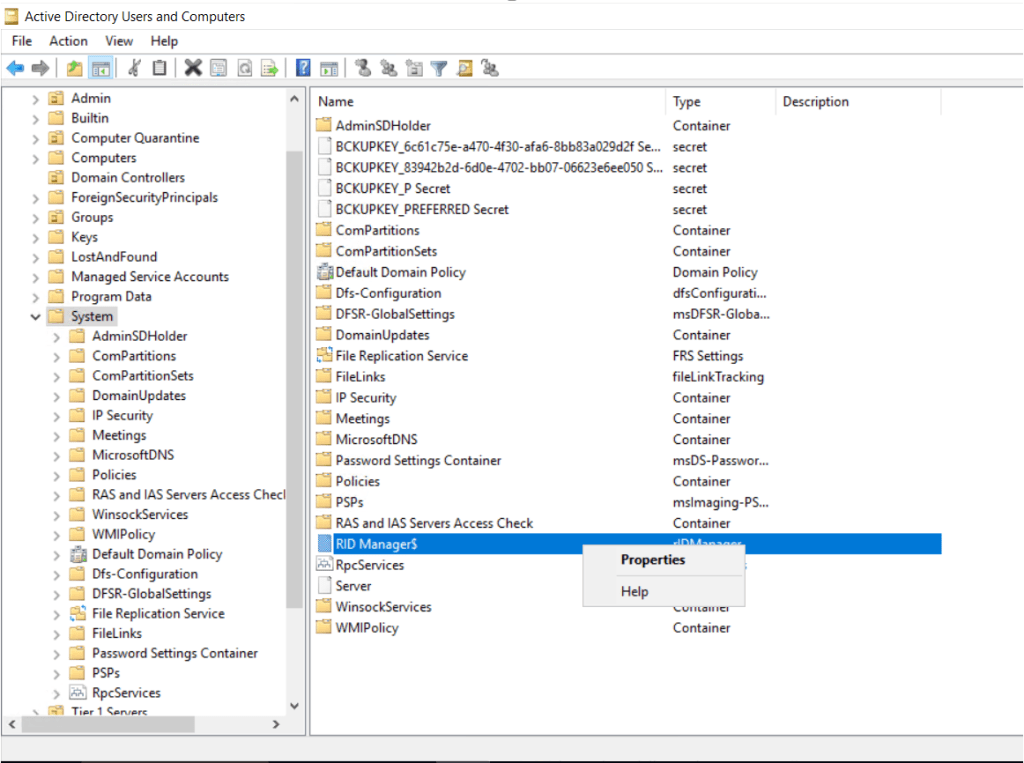Click the Up one level folder icon
Image resolution: width=1024 pixels, height=763 pixels.
pyautogui.click(x=74, y=68)
